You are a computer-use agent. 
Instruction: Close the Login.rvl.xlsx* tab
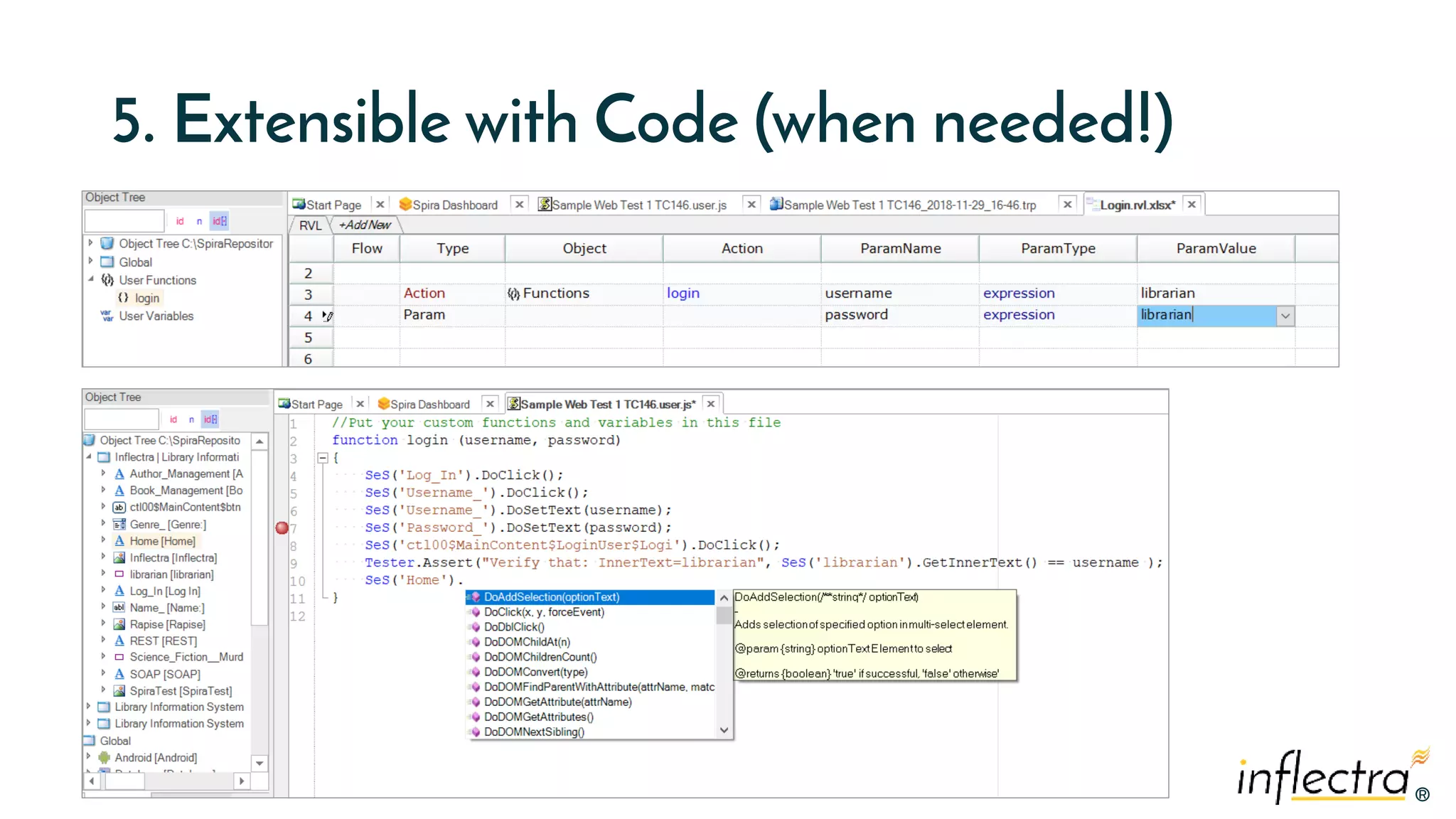(x=1192, y=205)
